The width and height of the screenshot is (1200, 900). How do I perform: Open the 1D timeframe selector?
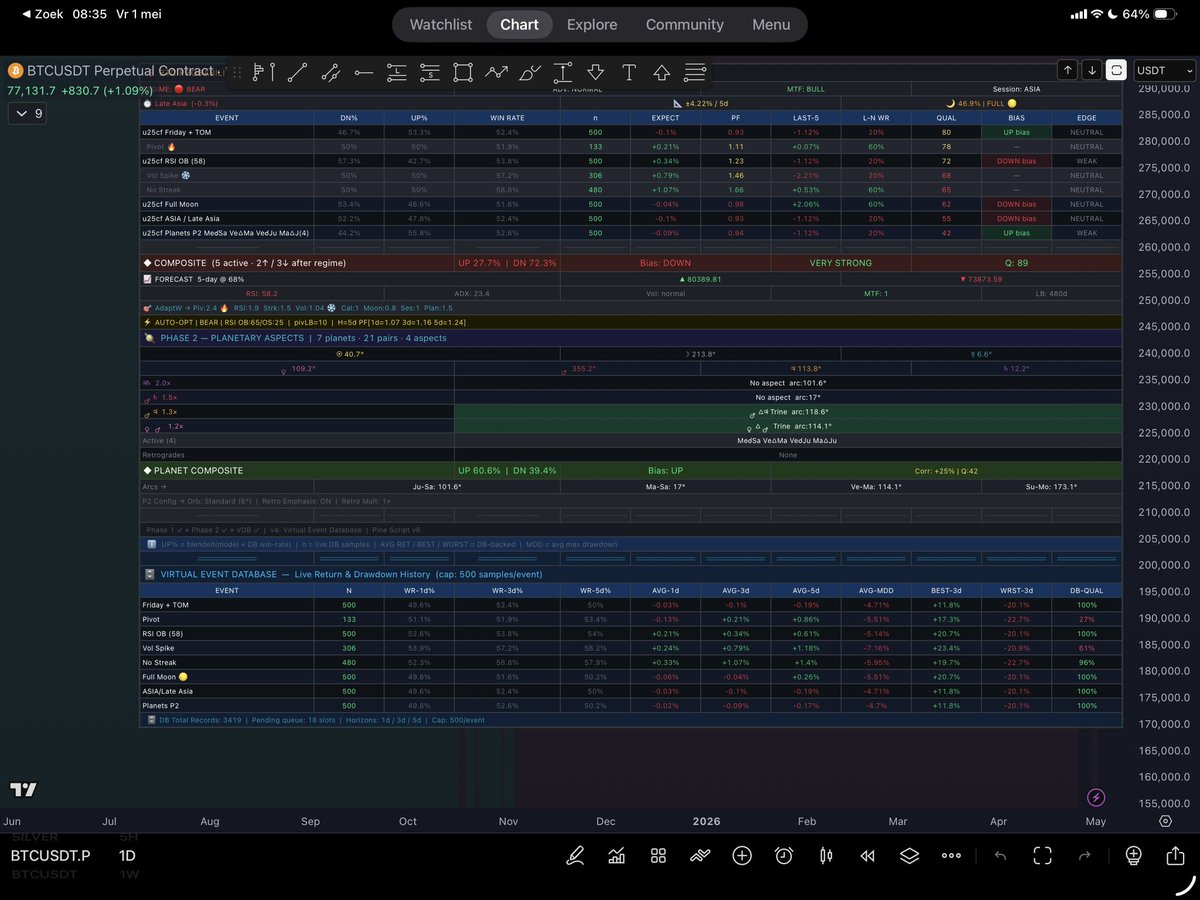(x=128, y=856)
